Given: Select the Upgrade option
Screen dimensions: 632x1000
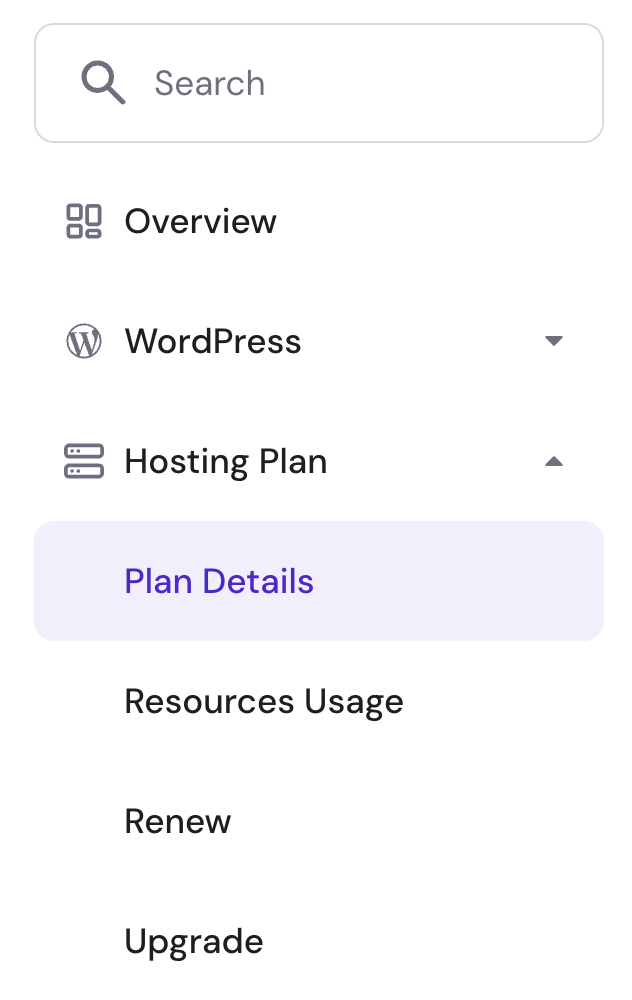Looking at the screenshot, I should [x=194, y=942].
